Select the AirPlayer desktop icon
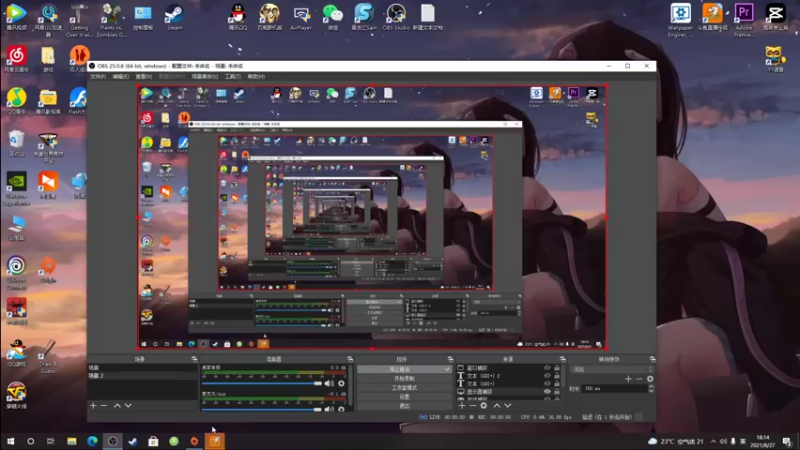This screenshot has width=800, height=450. [301, 17]
